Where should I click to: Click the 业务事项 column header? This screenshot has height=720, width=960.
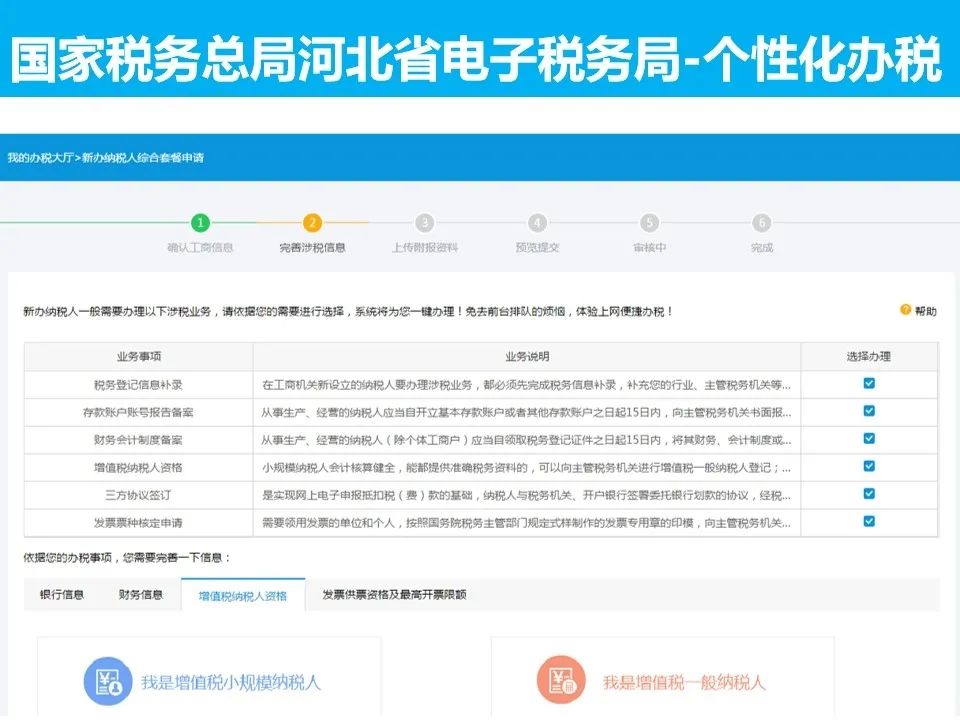(139, 356)
